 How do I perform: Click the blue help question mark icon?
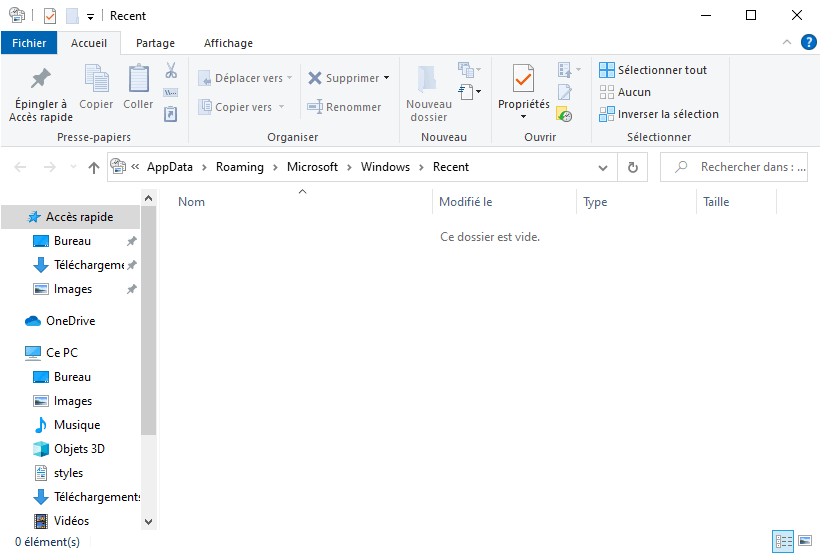point(809,42)
